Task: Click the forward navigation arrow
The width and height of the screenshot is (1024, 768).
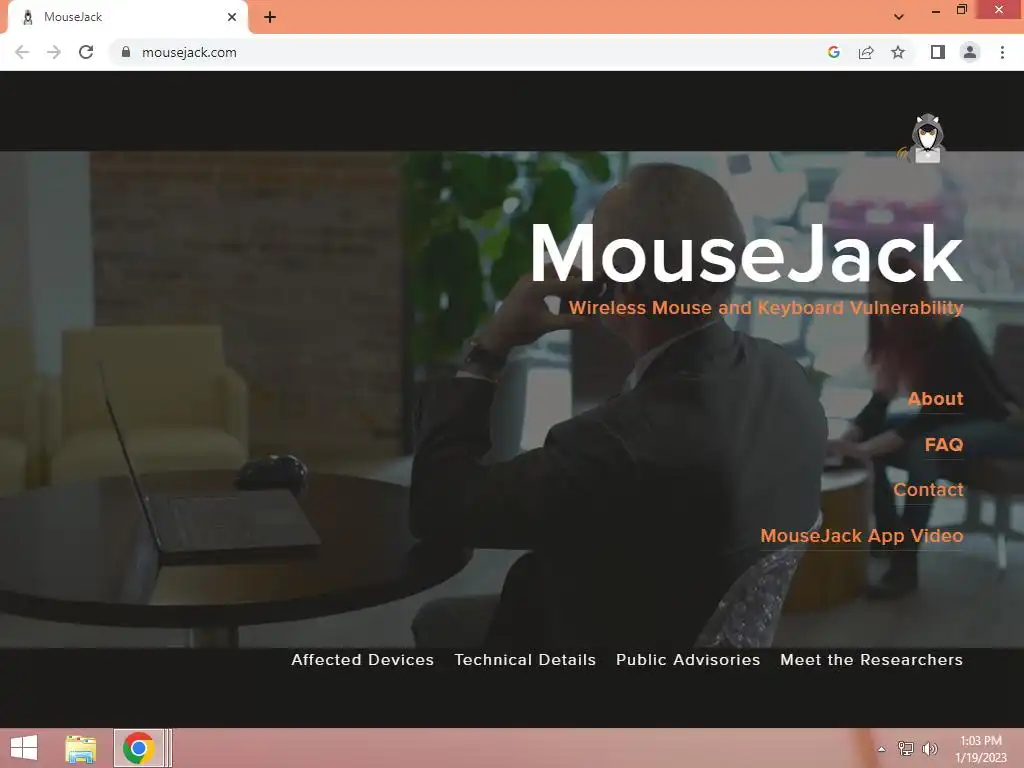Action: pyautogui.click(x=54, y=52)
